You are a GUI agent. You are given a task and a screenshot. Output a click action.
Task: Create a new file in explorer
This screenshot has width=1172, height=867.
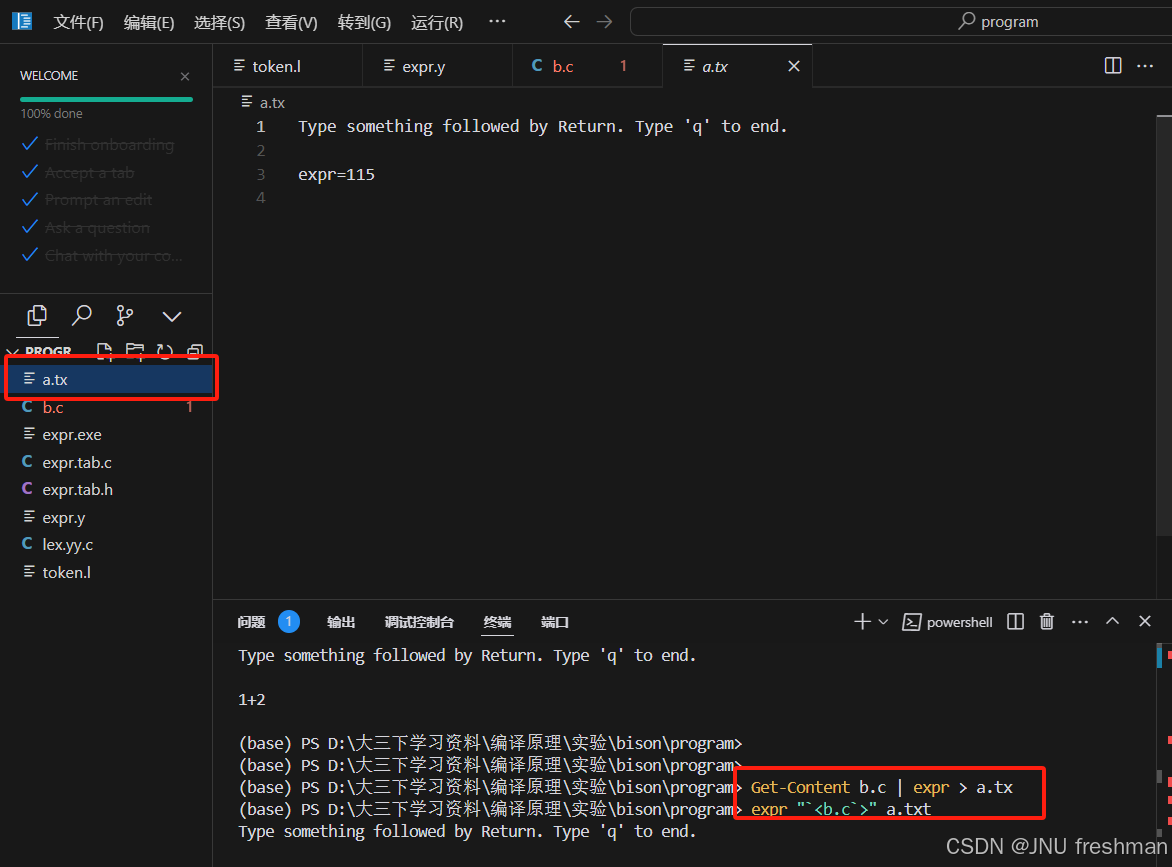coord(105,351)
